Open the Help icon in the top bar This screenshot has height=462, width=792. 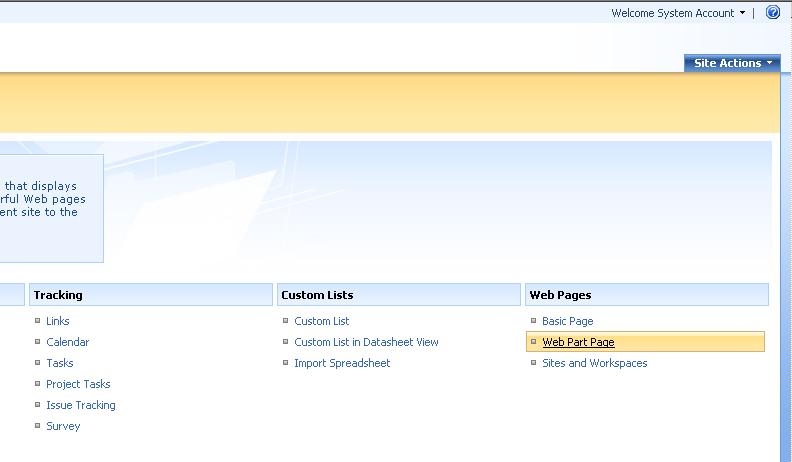[772, 12]
